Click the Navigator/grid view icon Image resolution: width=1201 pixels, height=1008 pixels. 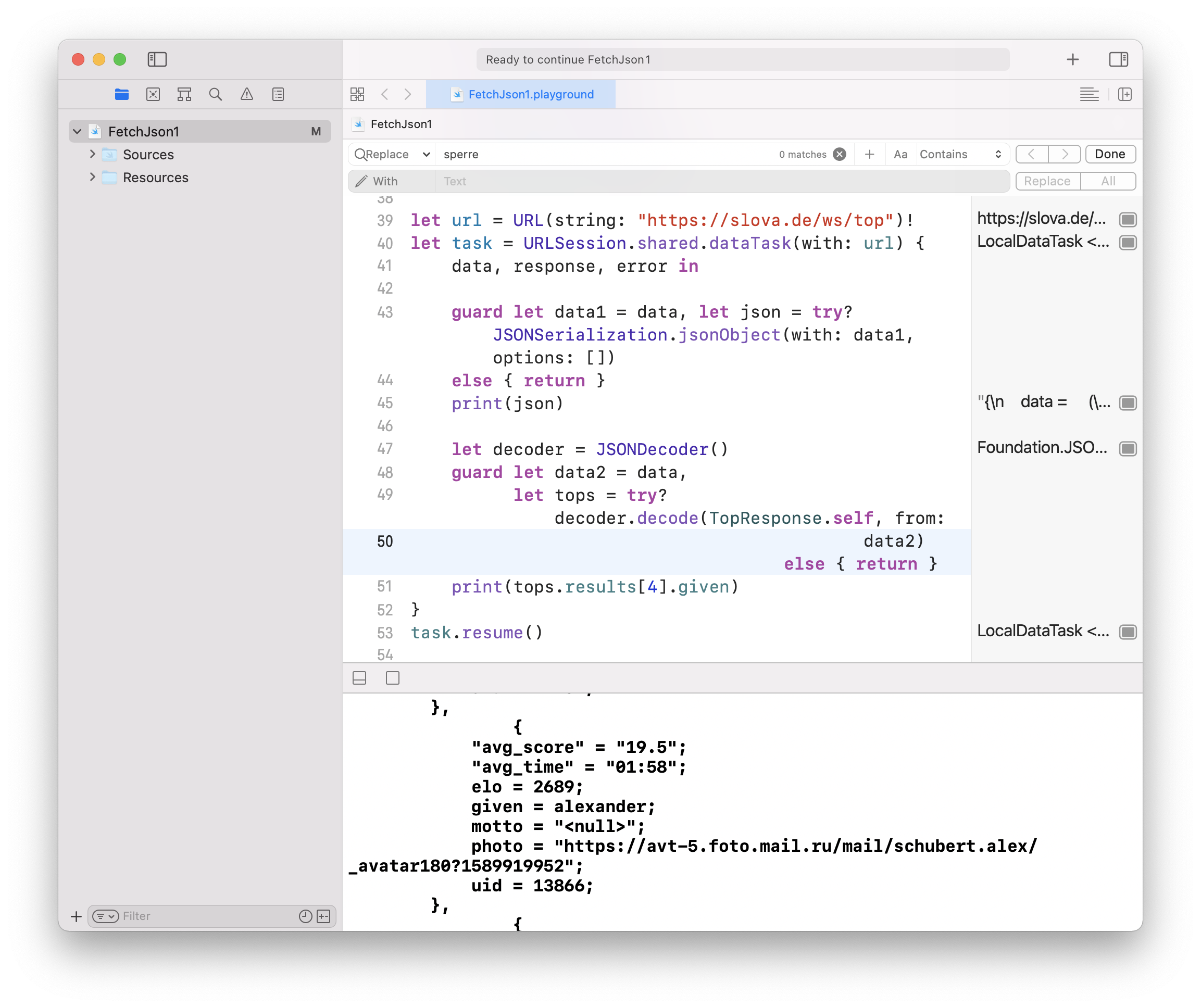(x=357, y=94)
